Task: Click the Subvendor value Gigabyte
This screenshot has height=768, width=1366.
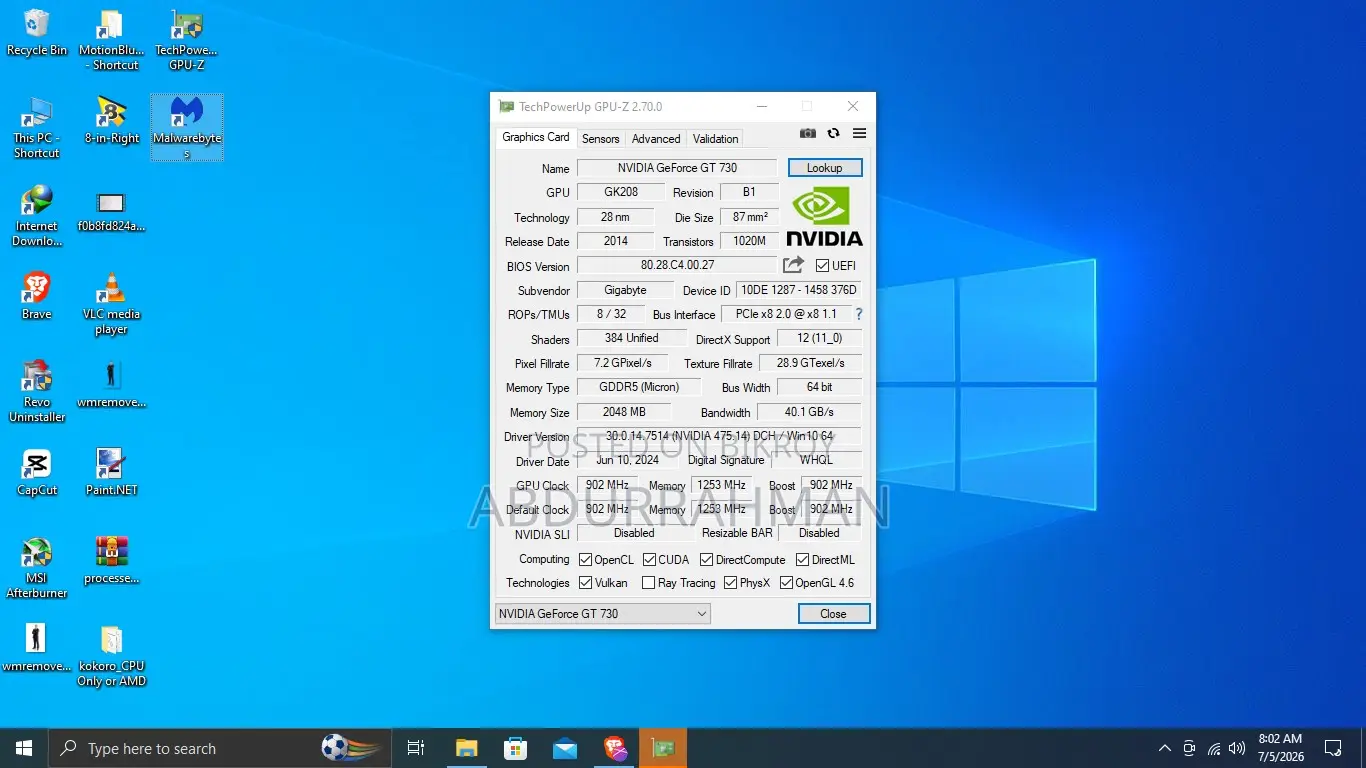Action: pos(626,290)
